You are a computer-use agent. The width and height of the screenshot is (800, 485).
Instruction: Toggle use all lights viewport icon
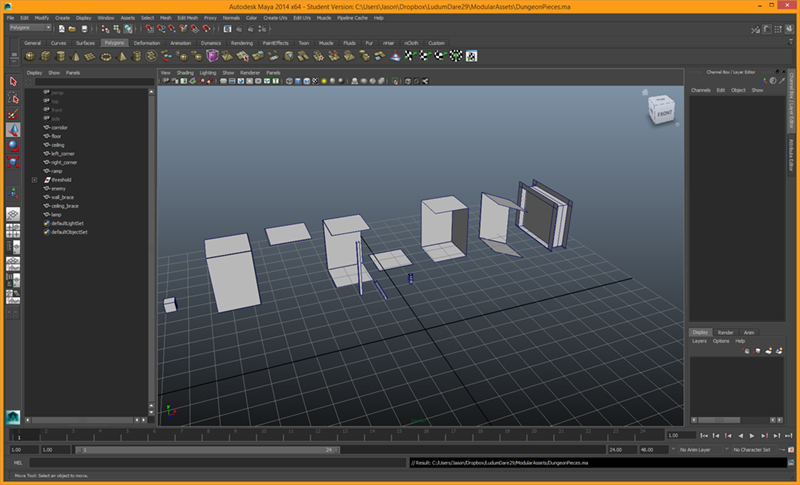coord(323,81)
